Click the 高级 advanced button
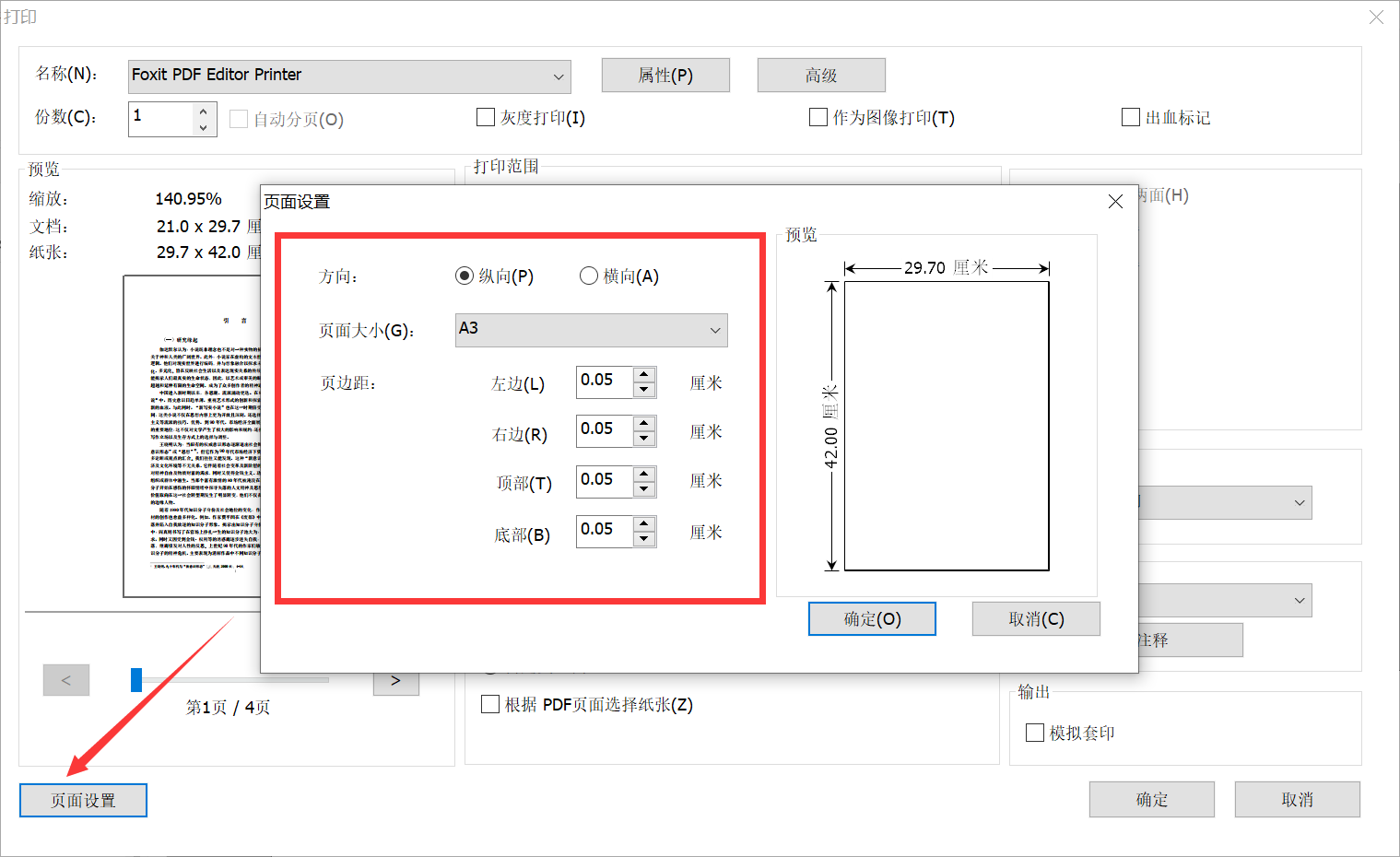 [821, 75]
